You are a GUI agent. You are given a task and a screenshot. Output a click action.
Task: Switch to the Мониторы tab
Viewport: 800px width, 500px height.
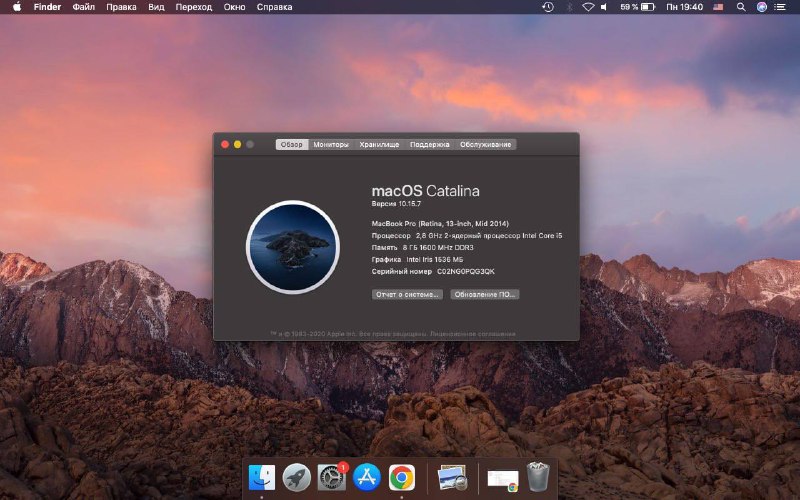point(331,144)
